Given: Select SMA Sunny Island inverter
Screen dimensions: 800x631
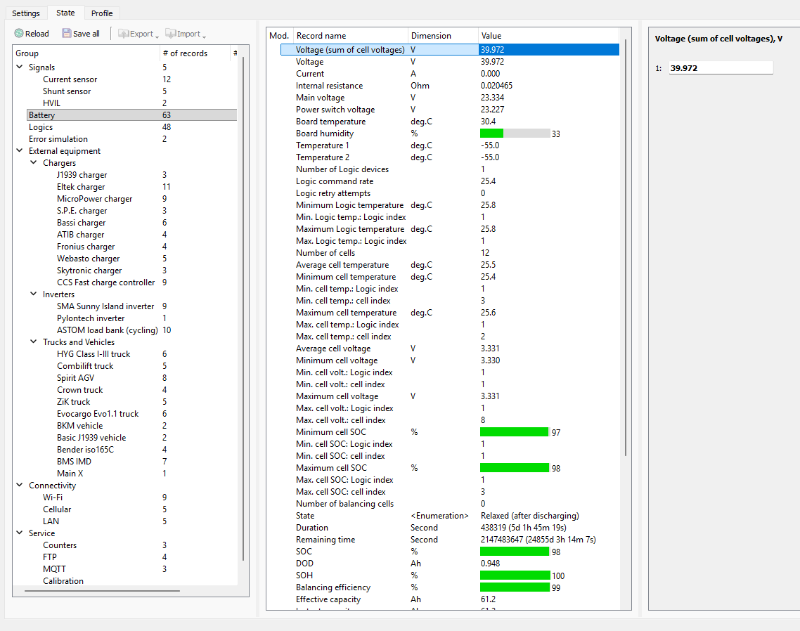Looking at the screenshot, I should coord(106,306).
